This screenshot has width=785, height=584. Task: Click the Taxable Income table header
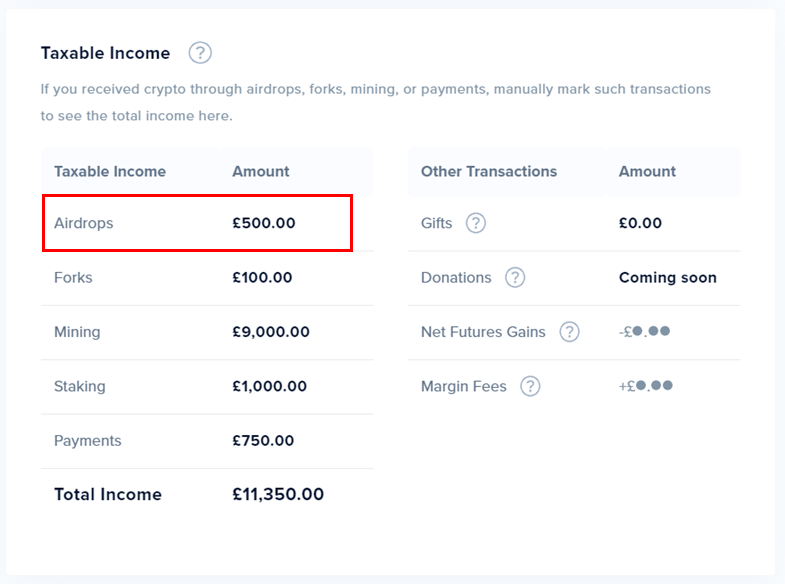pyautogui.click(x=110, y=171)
